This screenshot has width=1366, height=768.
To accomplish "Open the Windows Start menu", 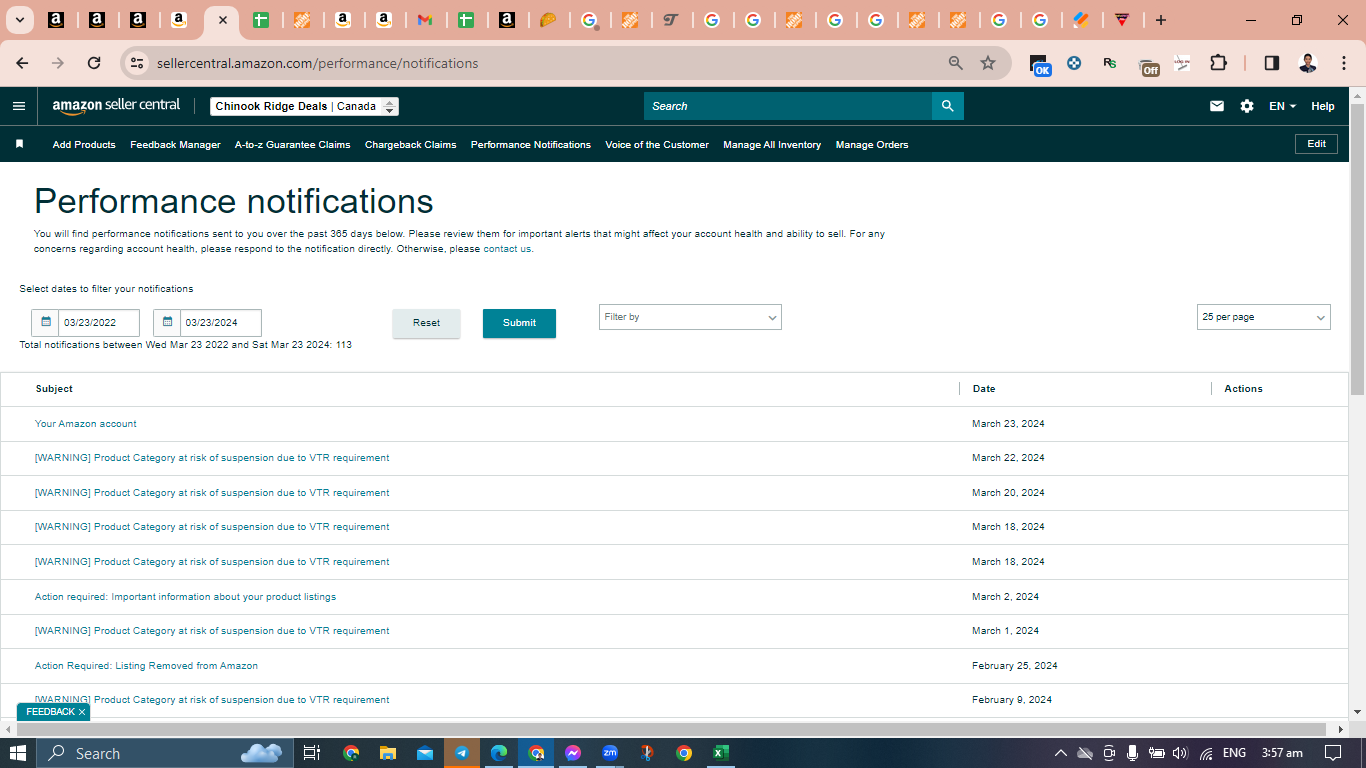I will (18, 753).
